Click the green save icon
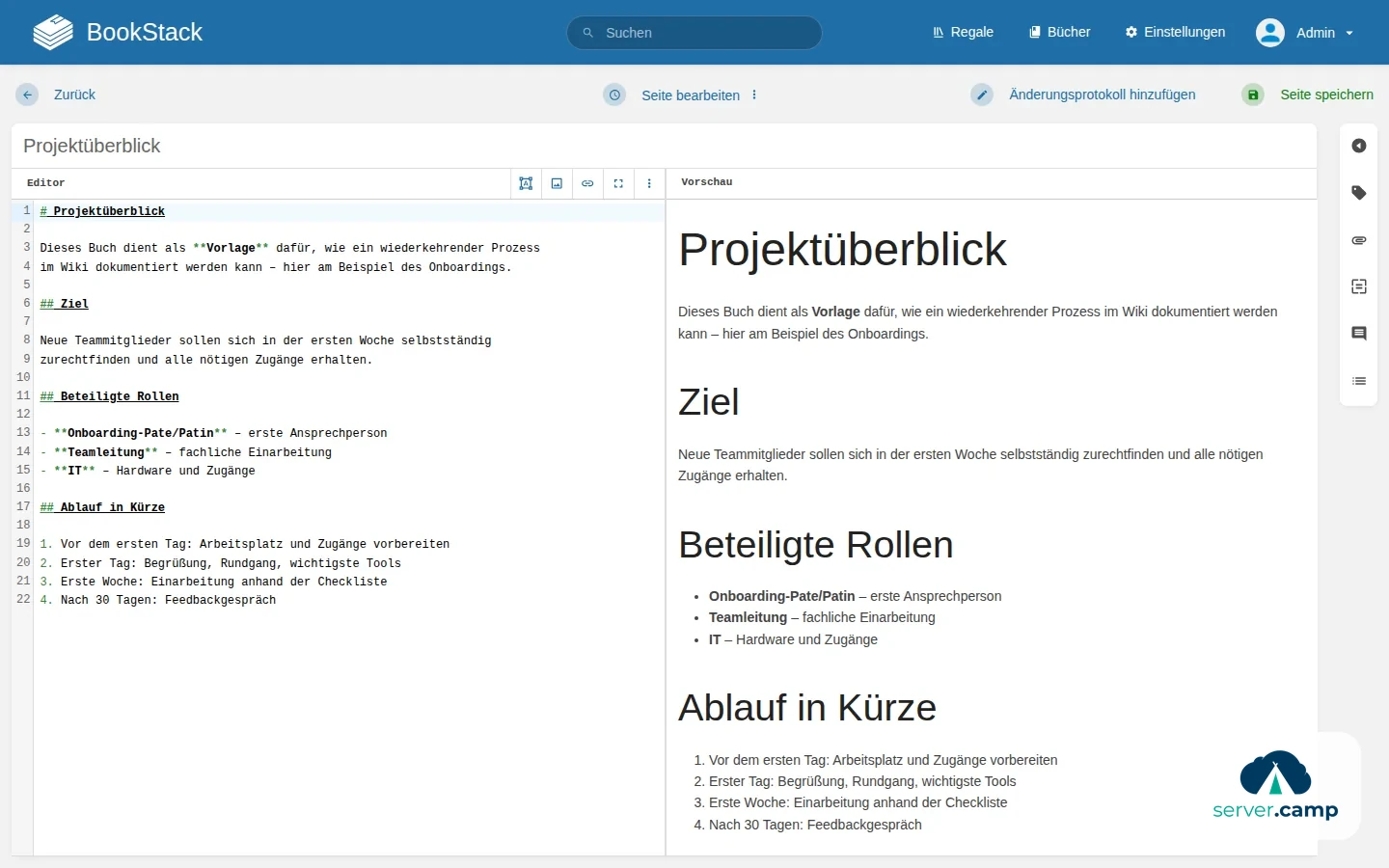 pos(1253,95)
